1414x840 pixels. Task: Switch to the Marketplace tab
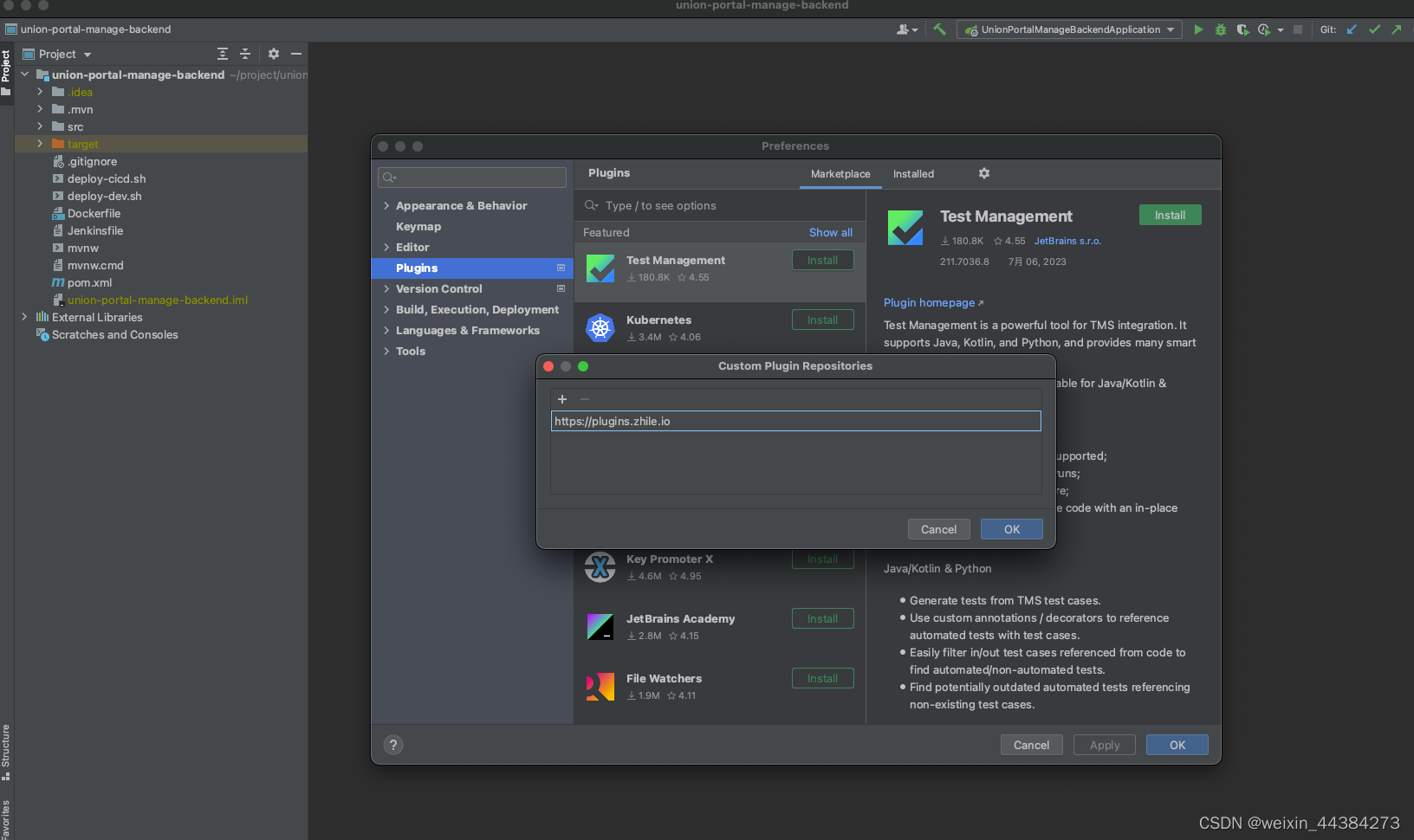pyautogui.click(x=840, y=174)
